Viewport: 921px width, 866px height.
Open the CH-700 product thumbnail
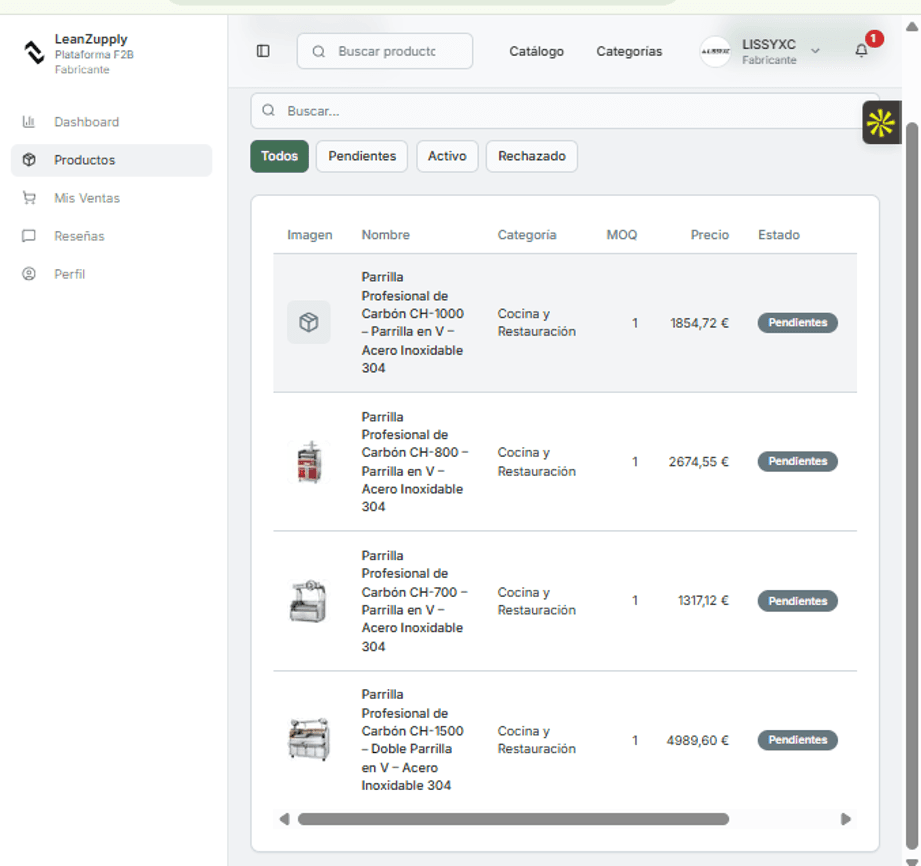click(x=309, y=600)
